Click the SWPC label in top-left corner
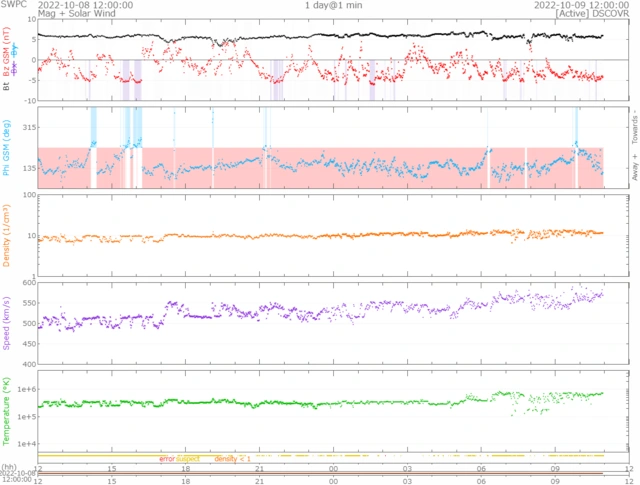The image size is (640, 485). [15, 5]
